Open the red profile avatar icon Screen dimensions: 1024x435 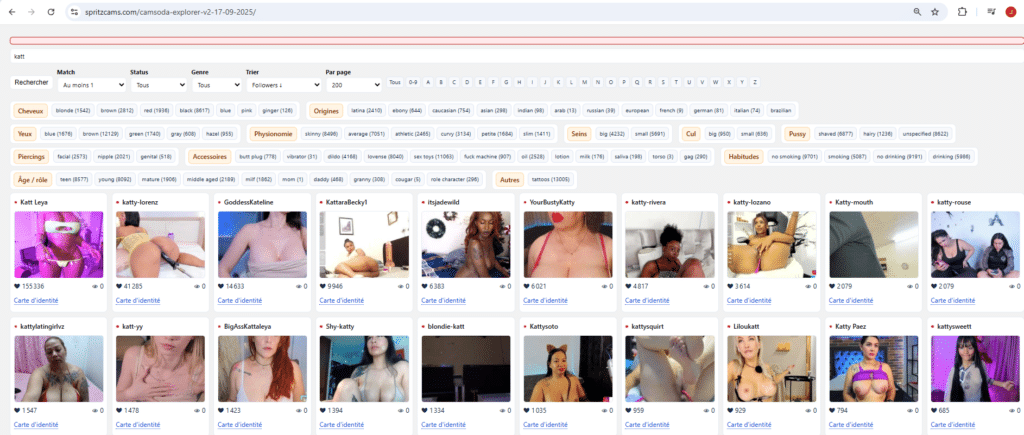[x=1011, y=12]
